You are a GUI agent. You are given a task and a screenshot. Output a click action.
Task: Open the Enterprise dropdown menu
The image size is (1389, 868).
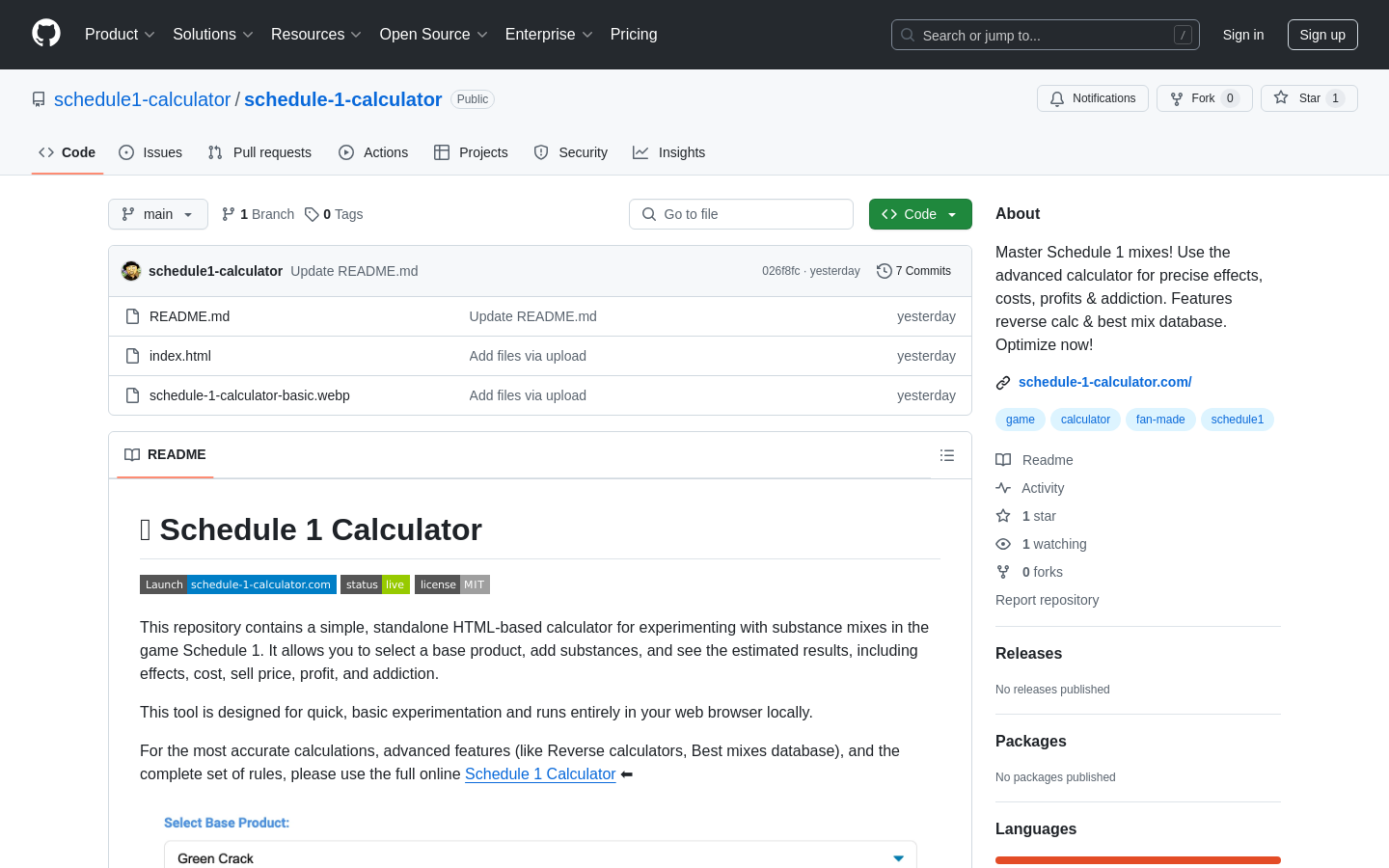[549, 35]
